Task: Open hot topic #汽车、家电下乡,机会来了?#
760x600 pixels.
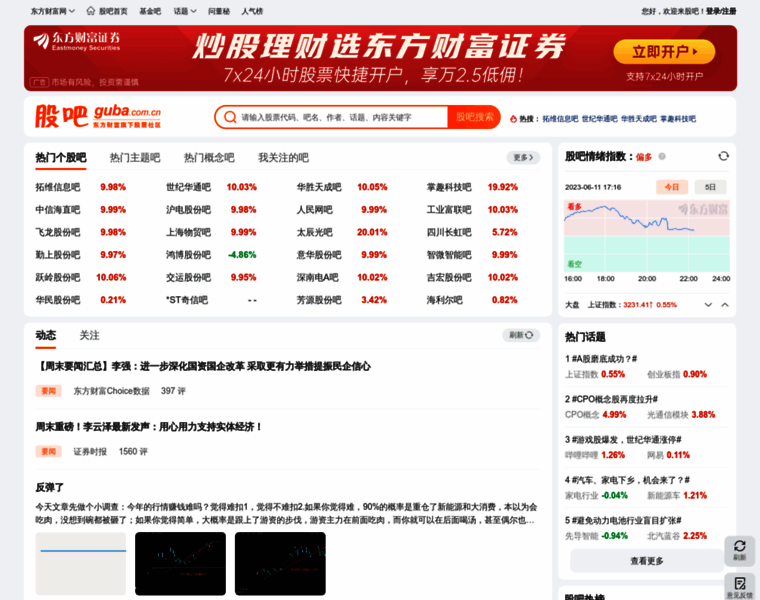Action: (x=627, y=480)
